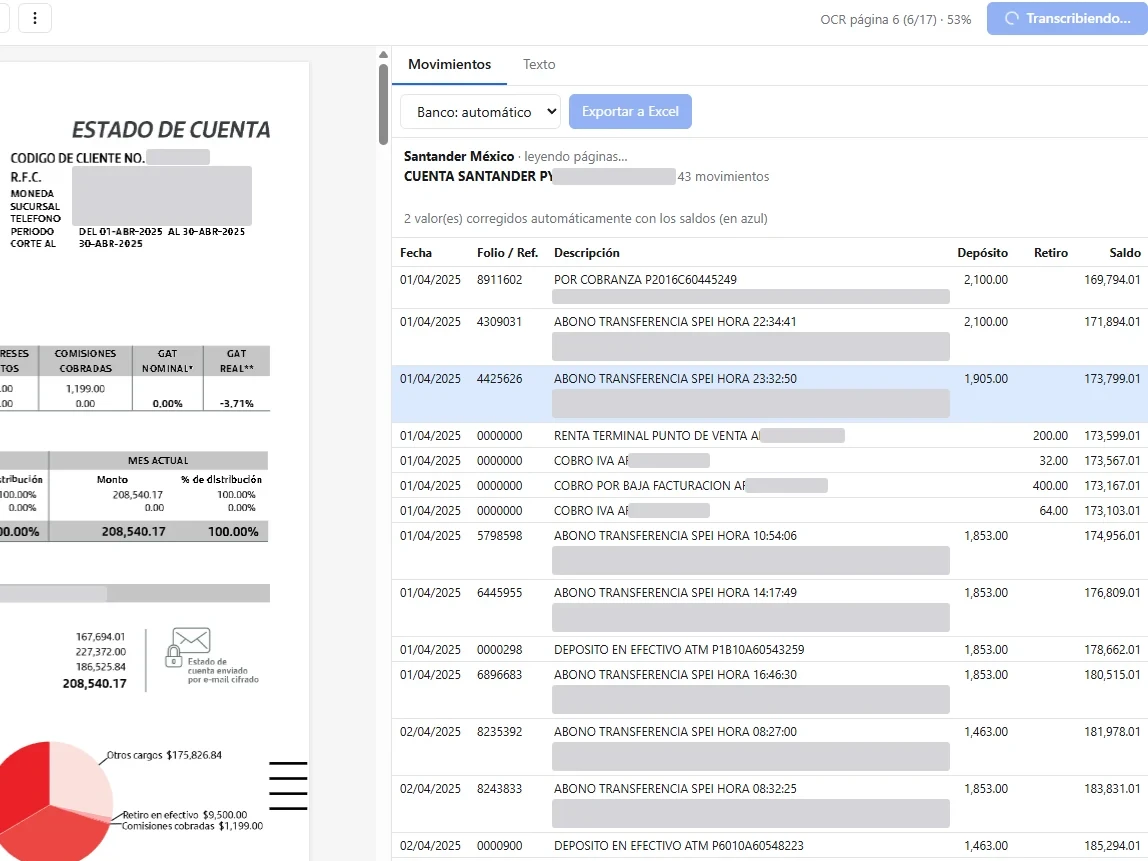Select COBRO POR BAJA FACTURACION row
1148x861 pixels.
coord(769,485)
